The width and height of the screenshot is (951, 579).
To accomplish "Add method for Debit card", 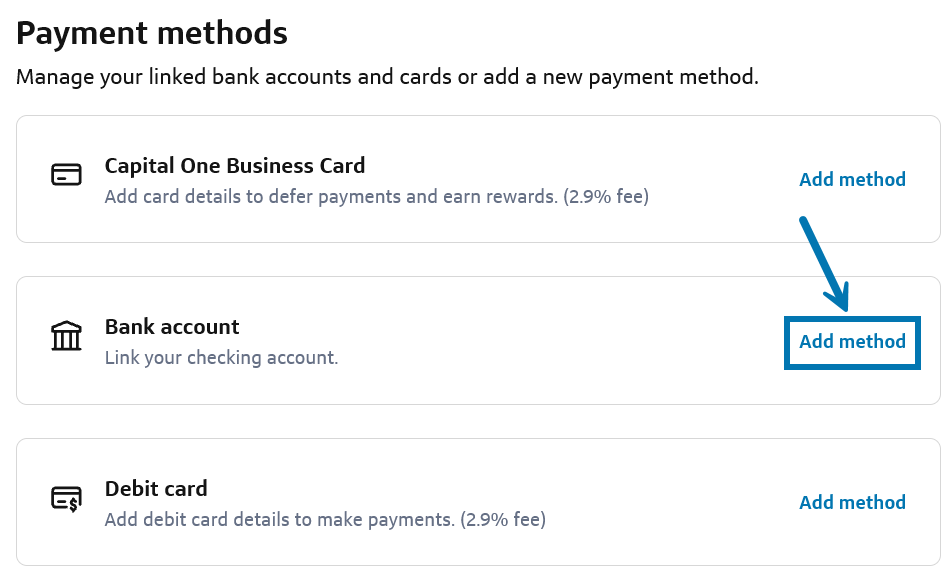I will (852, 503).
